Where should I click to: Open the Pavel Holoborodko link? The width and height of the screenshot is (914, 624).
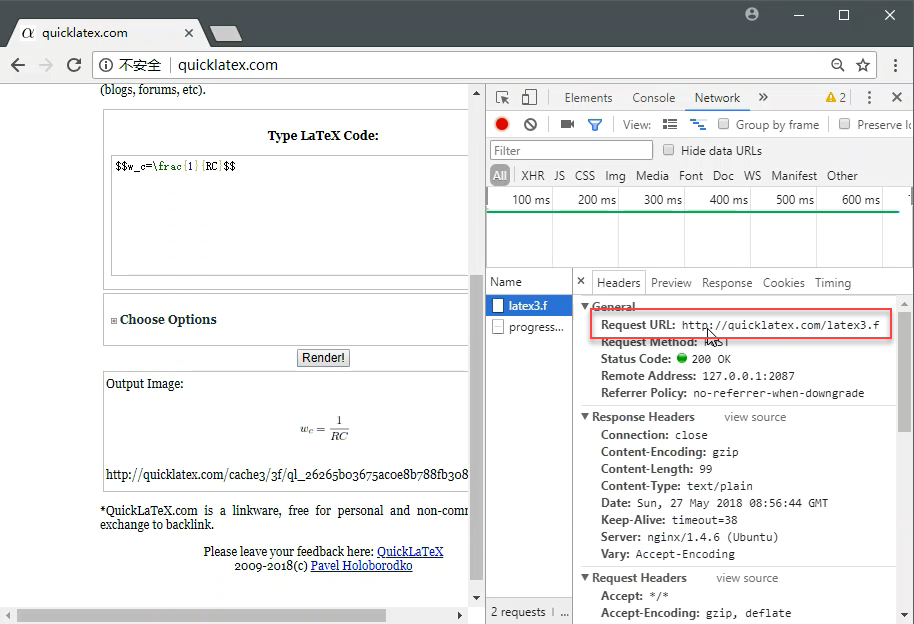[361, 566]
